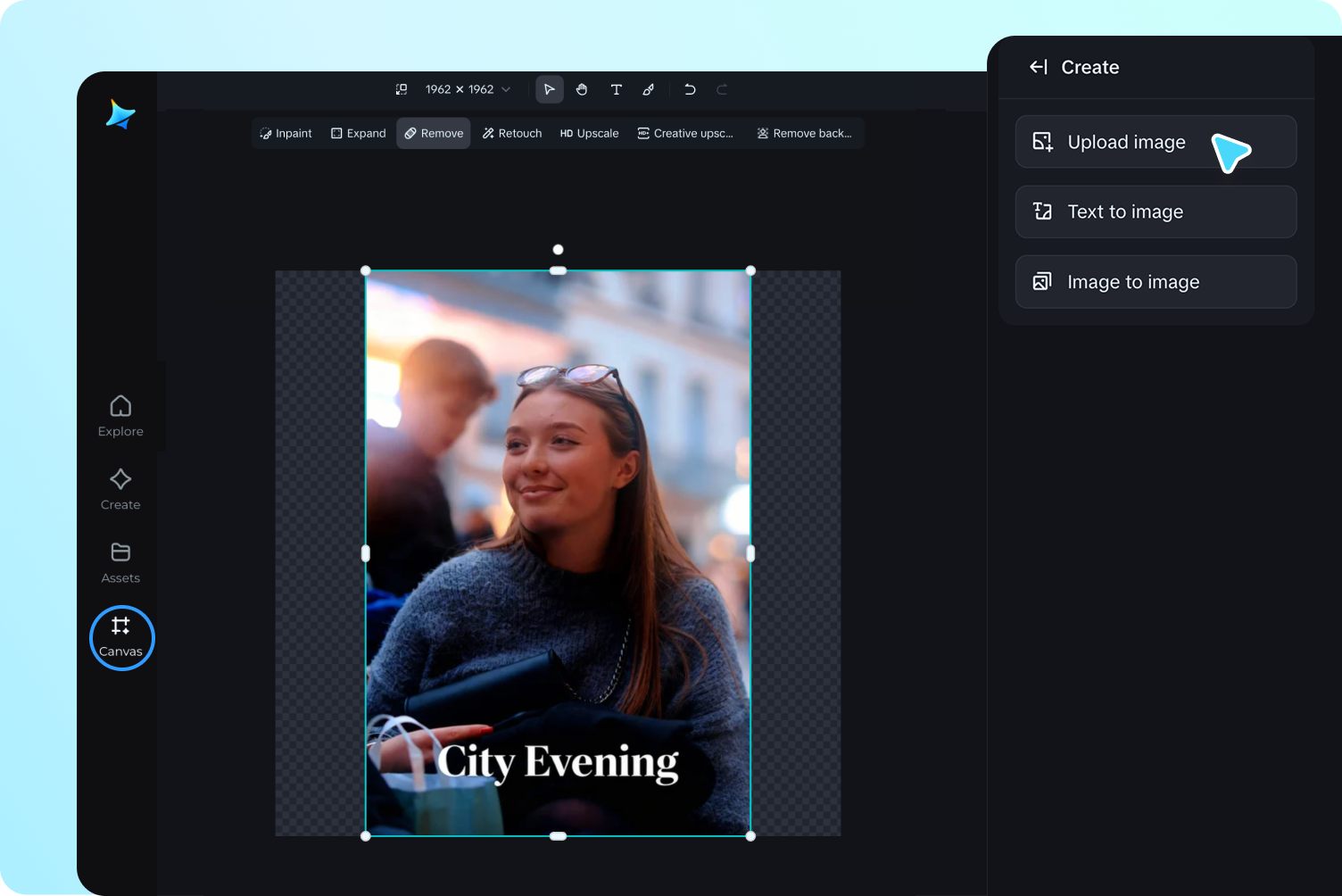Select the City Evening text on image
1342x896 pixels.
click(x=558, y=762)
